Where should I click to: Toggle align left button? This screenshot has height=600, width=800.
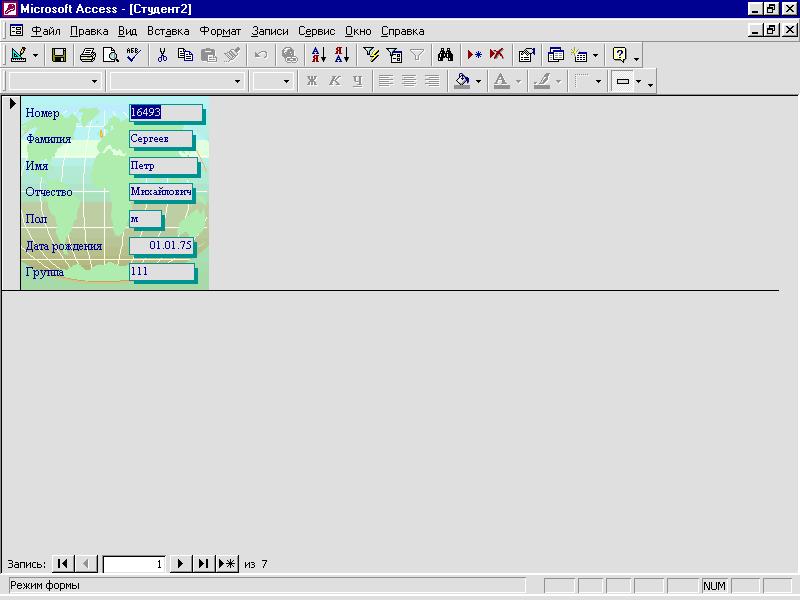point(386,81)
